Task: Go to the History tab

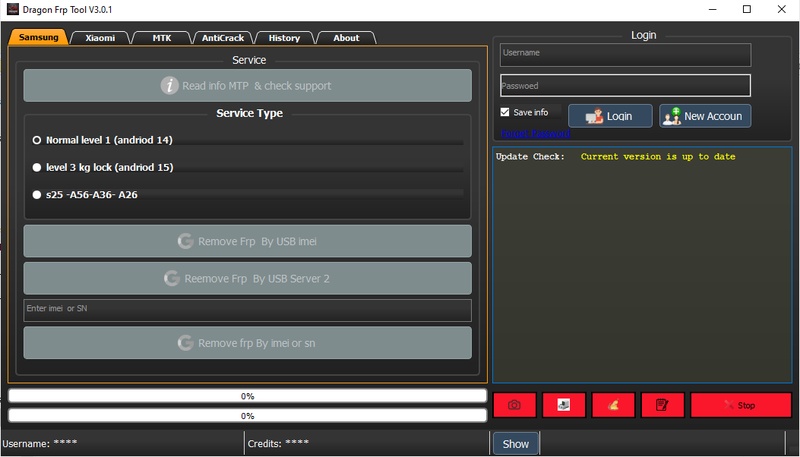Action: [284, 38]
